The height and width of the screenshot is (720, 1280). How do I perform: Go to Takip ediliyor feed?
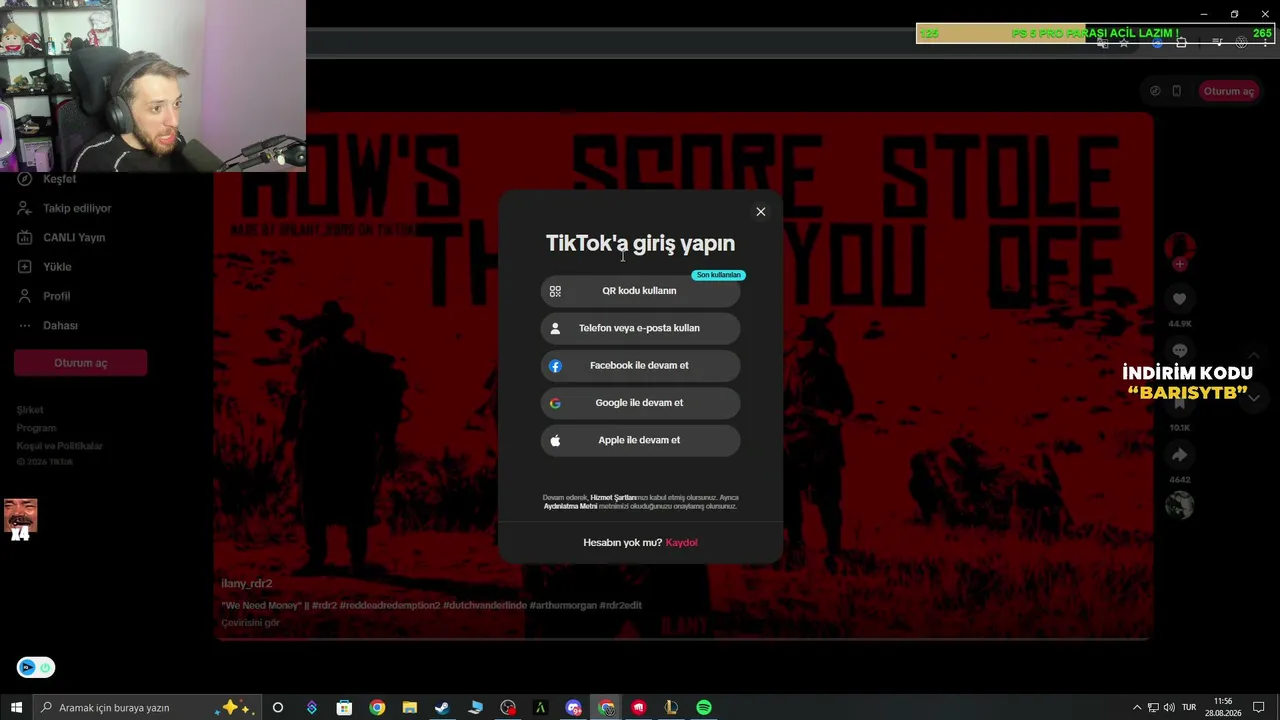pos(77,208)
